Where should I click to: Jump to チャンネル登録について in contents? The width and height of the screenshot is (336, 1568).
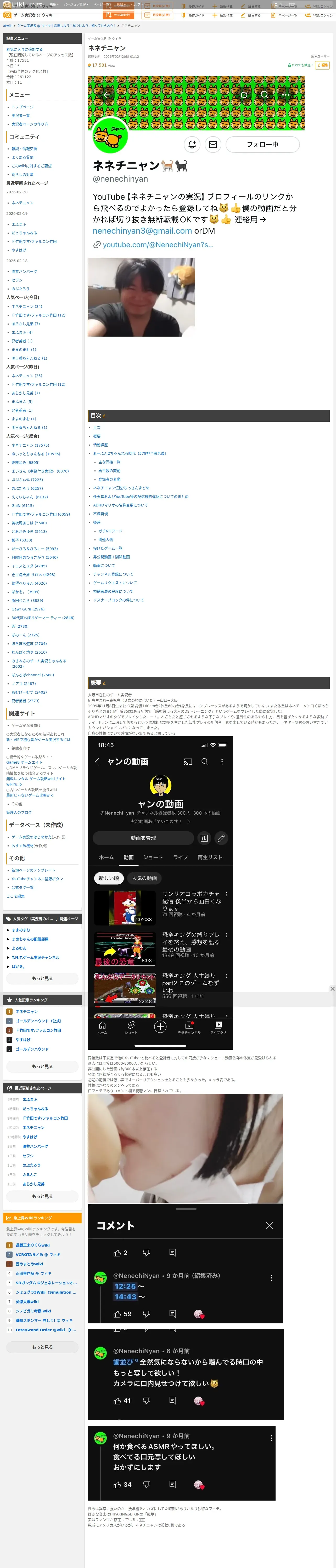coord(113,574)
